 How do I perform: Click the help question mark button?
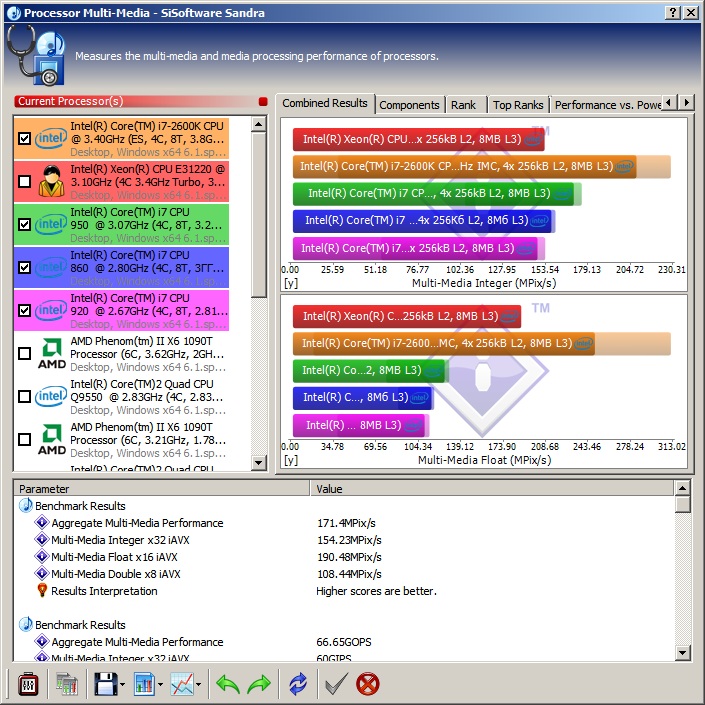click(672, 13)
